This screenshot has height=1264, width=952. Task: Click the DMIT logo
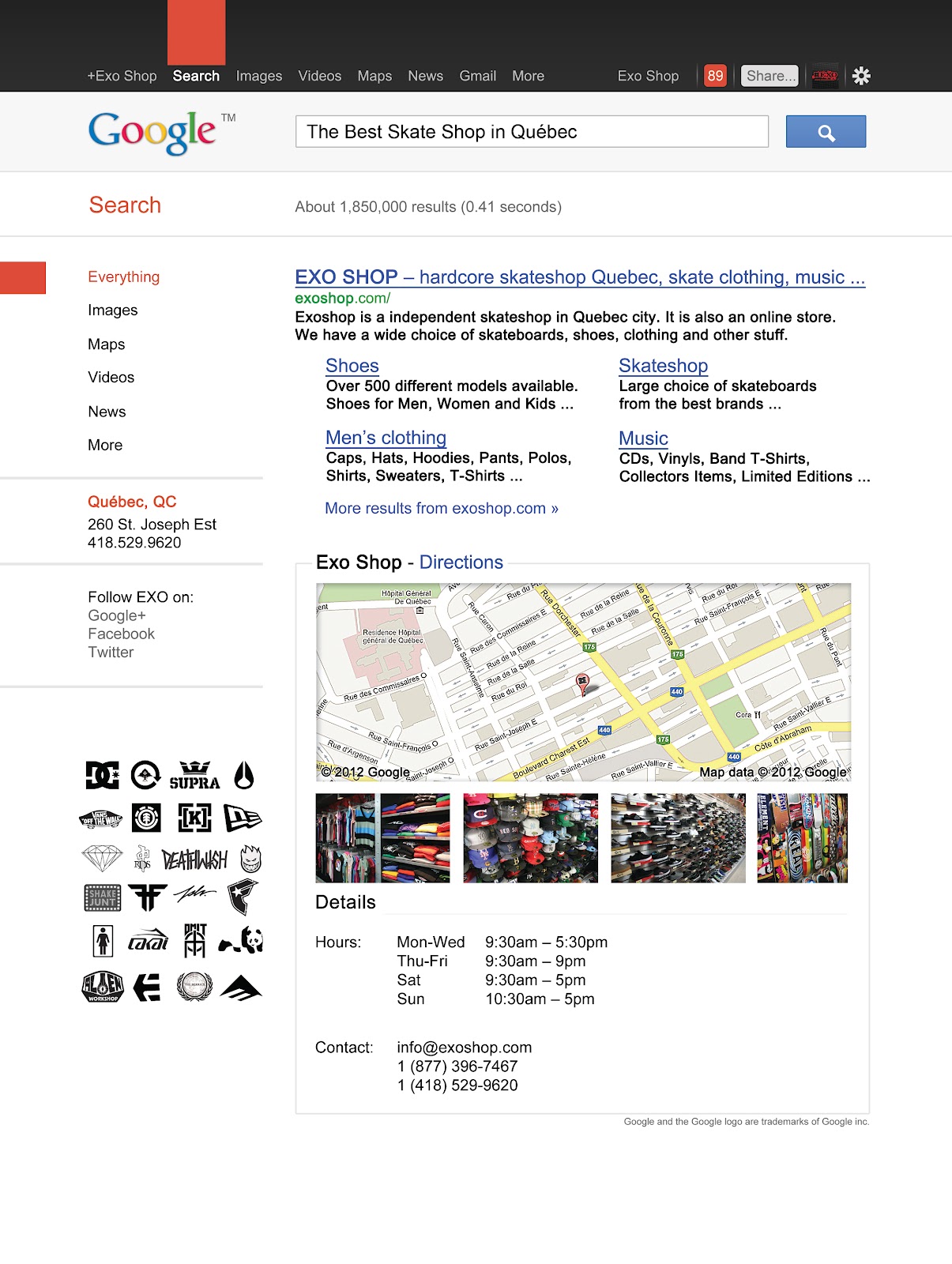[x=195, y=940]
